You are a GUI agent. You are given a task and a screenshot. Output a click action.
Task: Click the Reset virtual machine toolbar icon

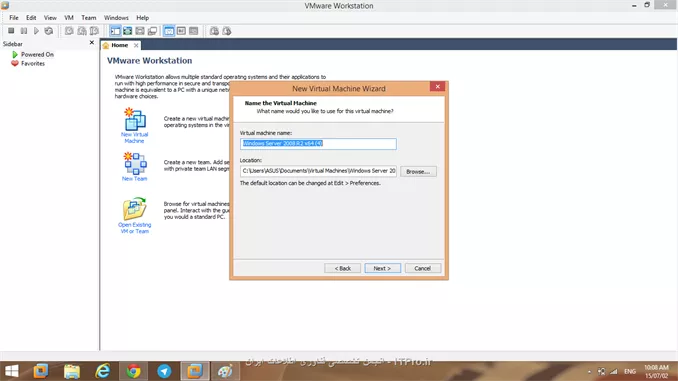click(49, 31)
